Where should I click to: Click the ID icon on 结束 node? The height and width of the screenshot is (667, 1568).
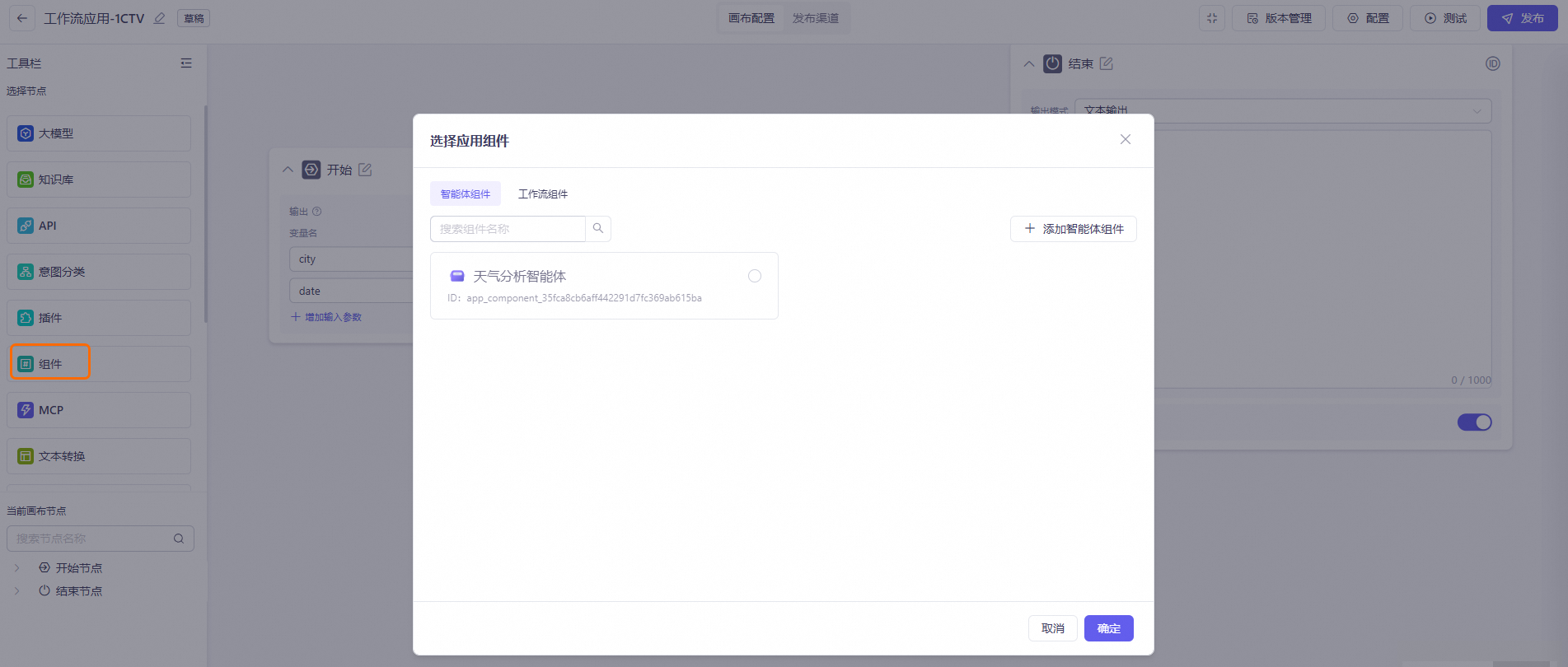pos(1493,63)
